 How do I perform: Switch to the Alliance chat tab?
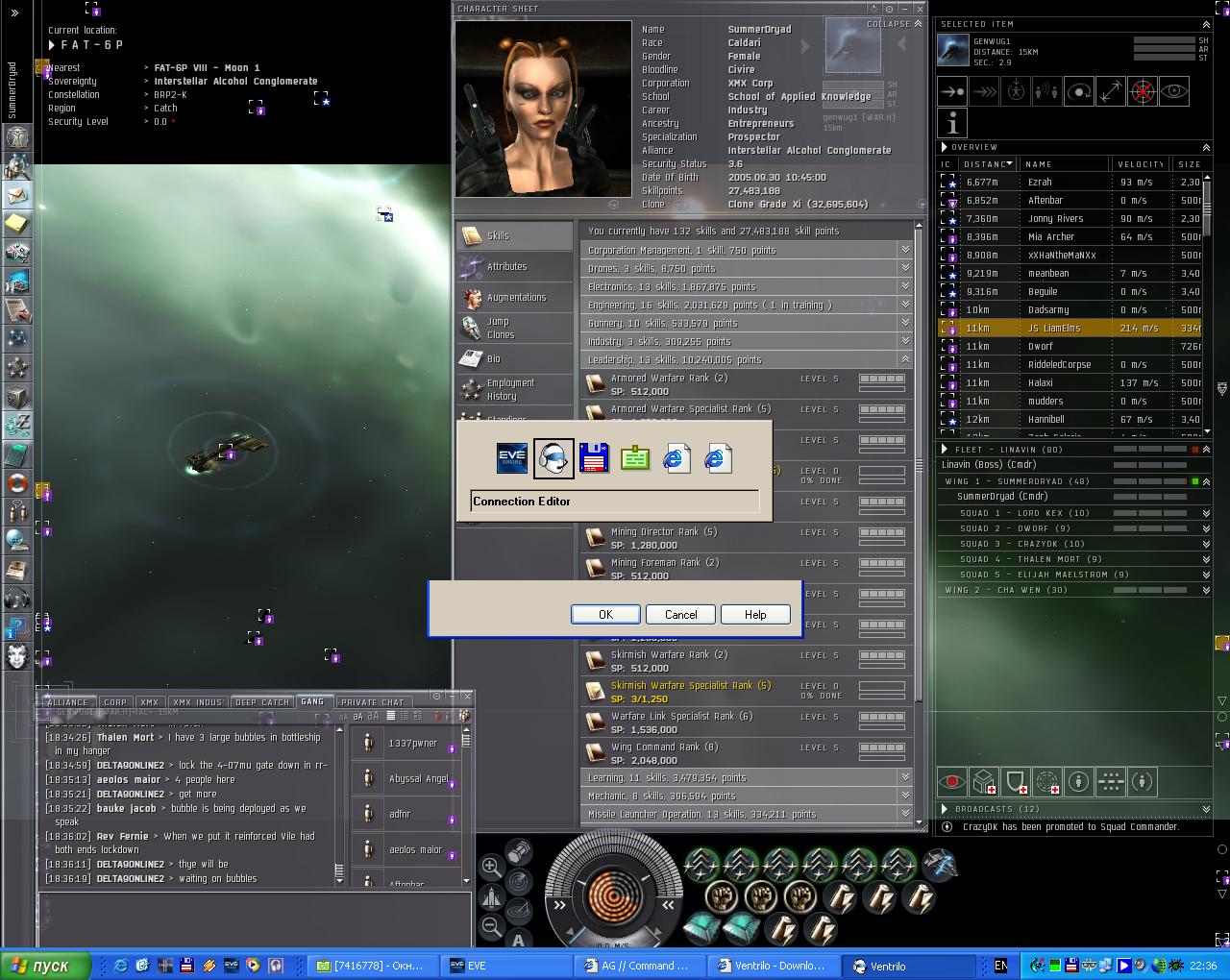pyautogui.click(x=67, y=702)
